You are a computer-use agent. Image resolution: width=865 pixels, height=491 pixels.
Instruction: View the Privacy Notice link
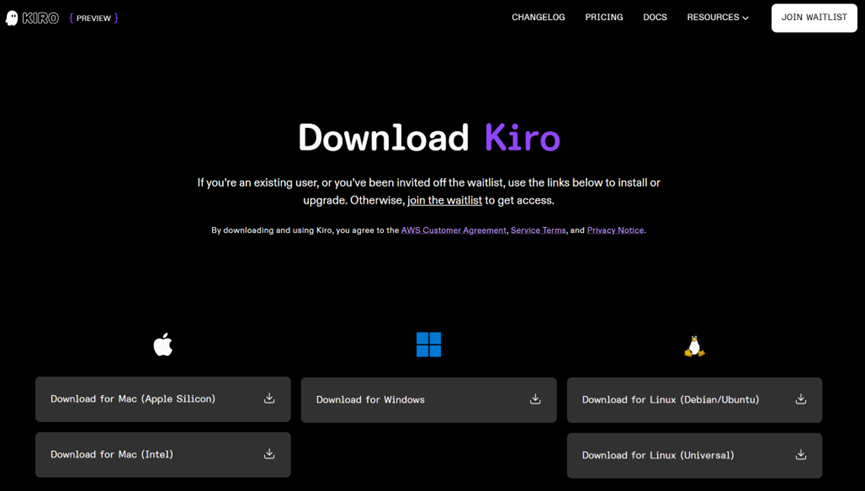615,230
